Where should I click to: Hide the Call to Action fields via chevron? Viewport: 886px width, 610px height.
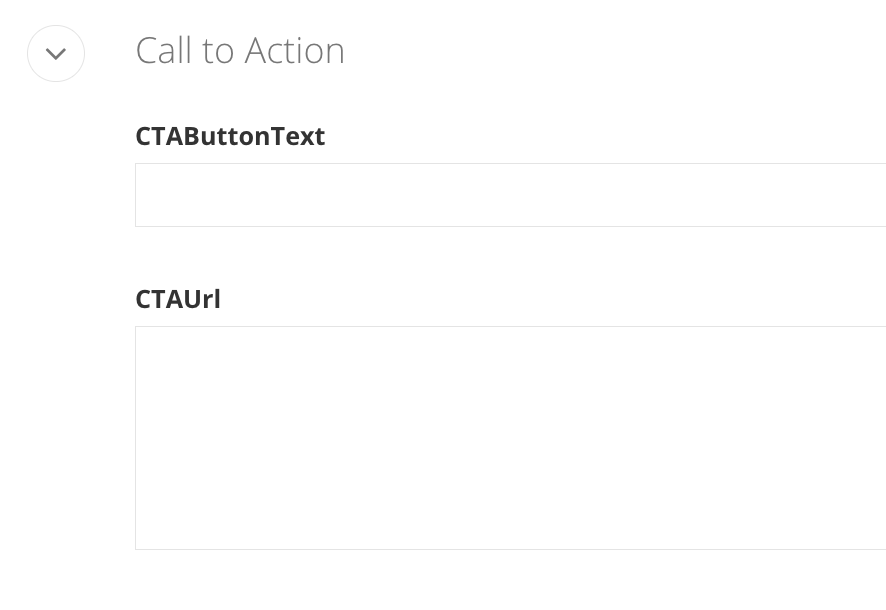click(56, 54)
